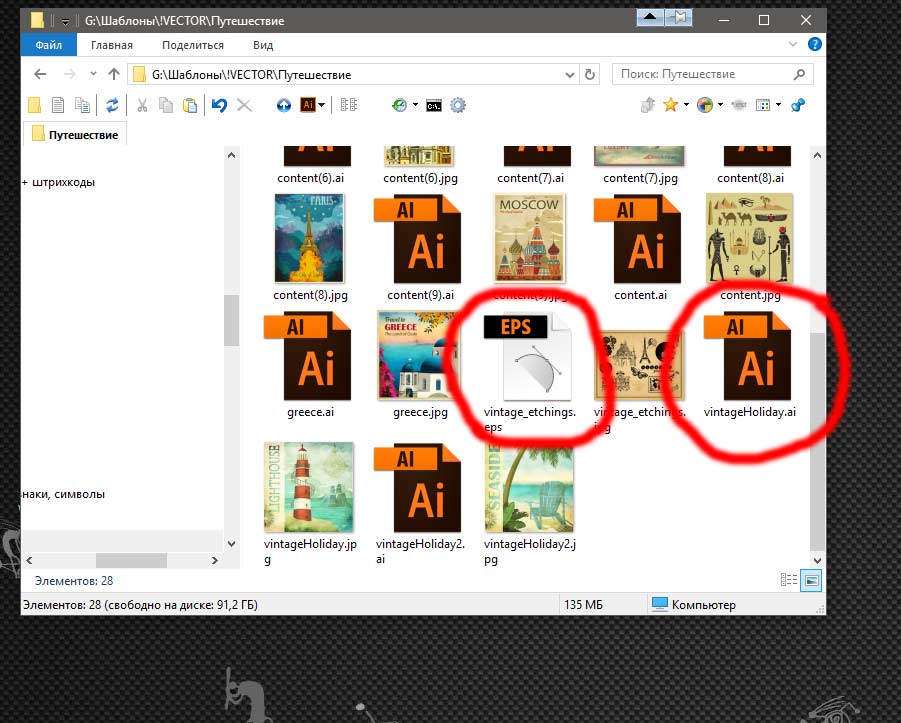Go forward with the right arrow
Screen dimensions: 901x723
click(70, 74)
